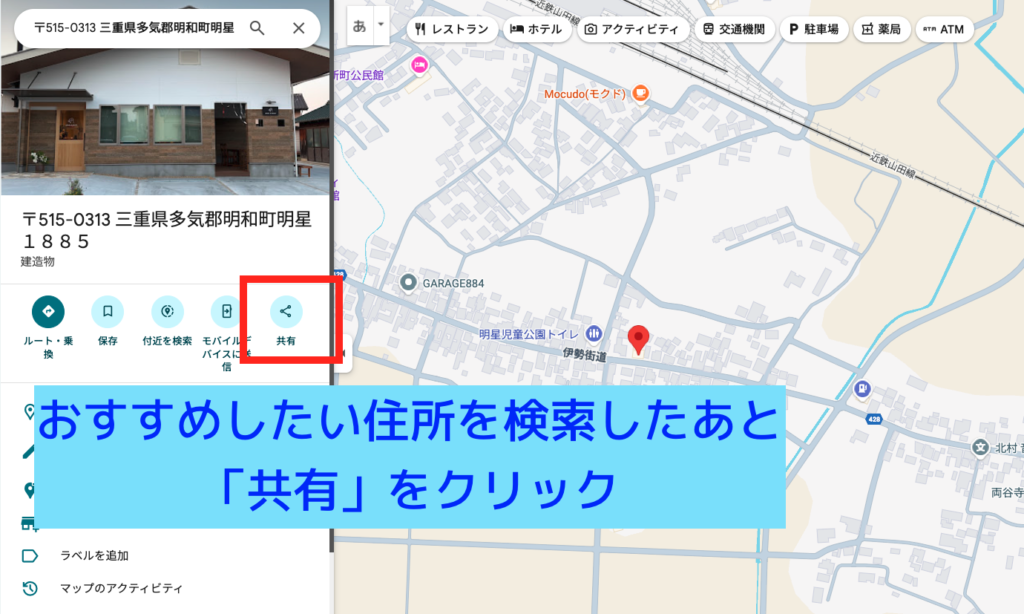Viewport: 1024px width, 614px height.
Task: Click the red location pin on map
Action: 639,339
